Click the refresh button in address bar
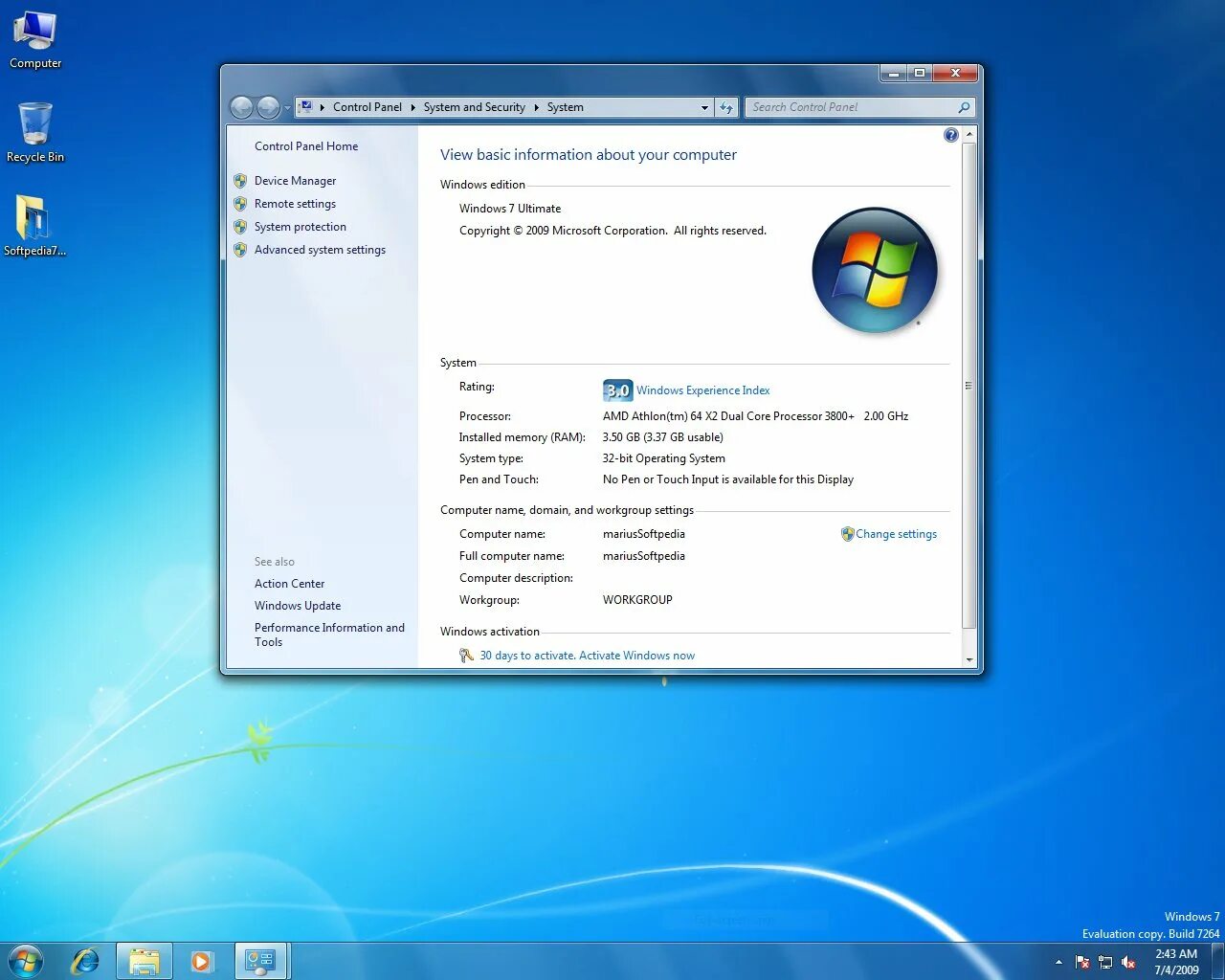The height and width of the screenshot is (980, 1225). (x=726, y=107)
